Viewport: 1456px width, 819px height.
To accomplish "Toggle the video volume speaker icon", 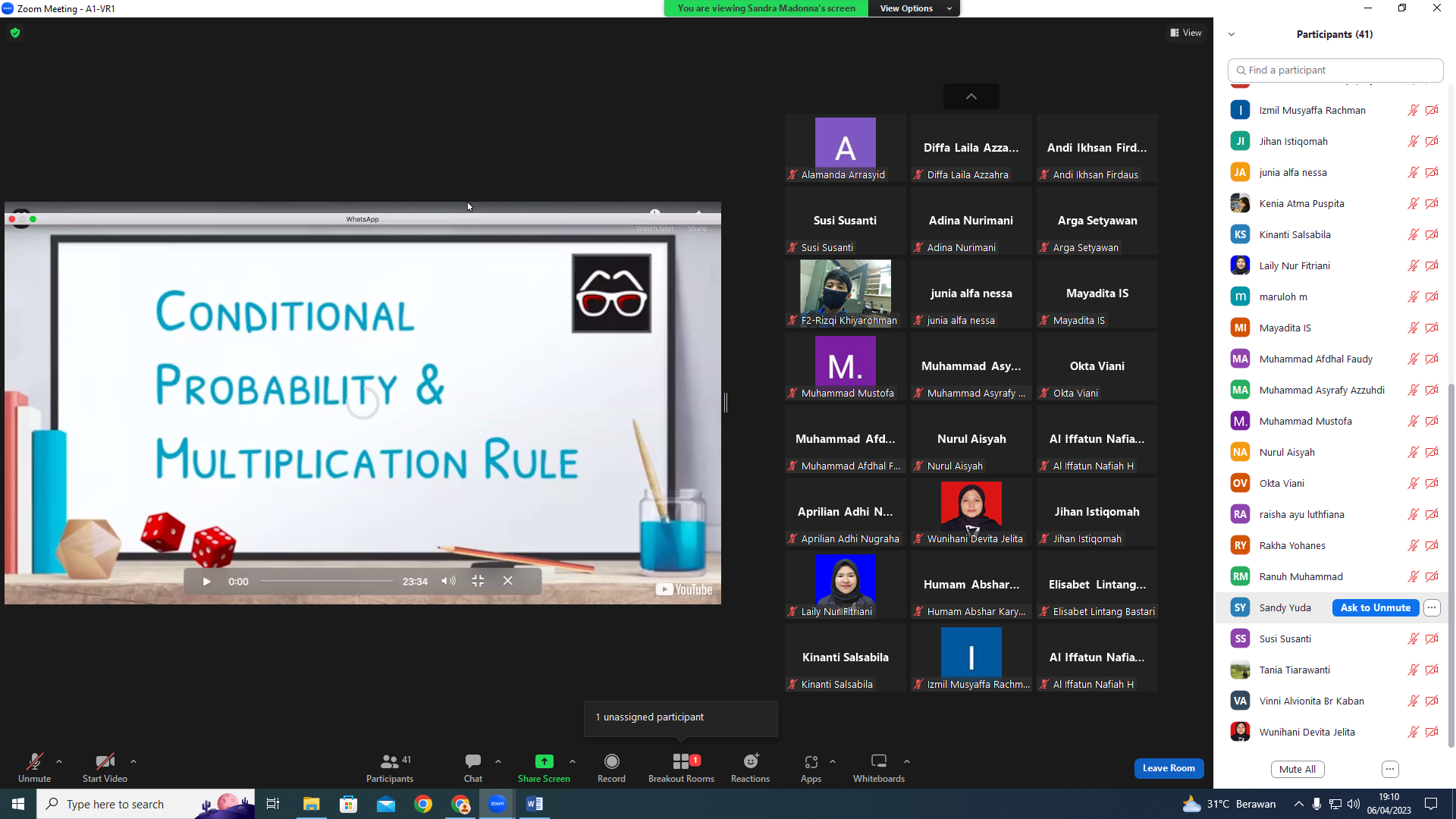I will tap(449, 581).
